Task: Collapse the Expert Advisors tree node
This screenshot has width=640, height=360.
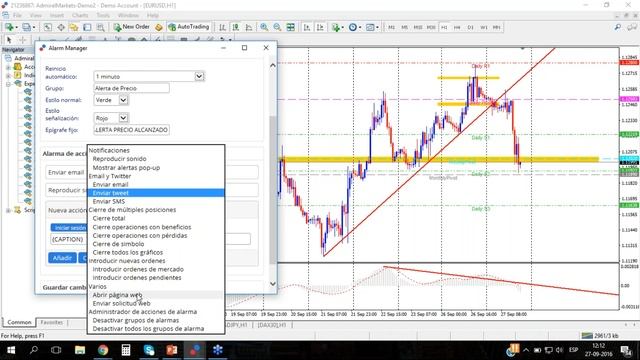Action: point(8,84)
